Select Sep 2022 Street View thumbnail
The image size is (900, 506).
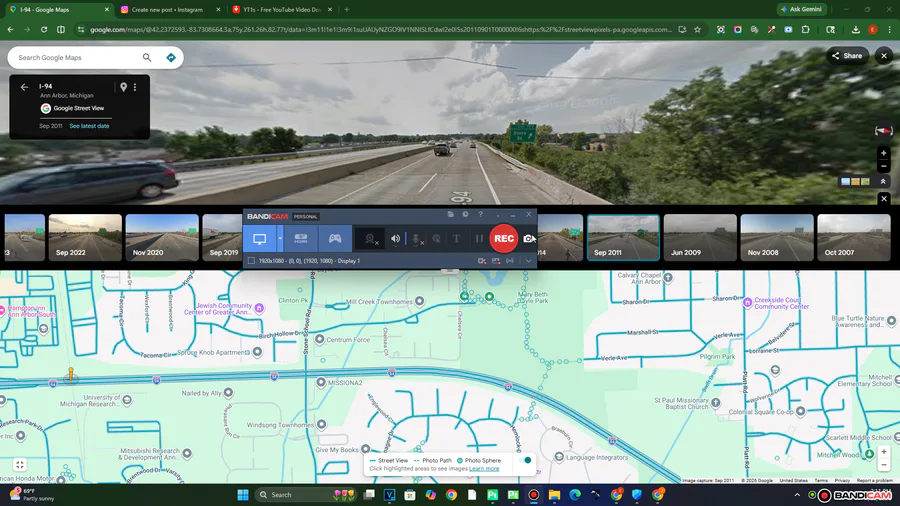tap(85, 238)
